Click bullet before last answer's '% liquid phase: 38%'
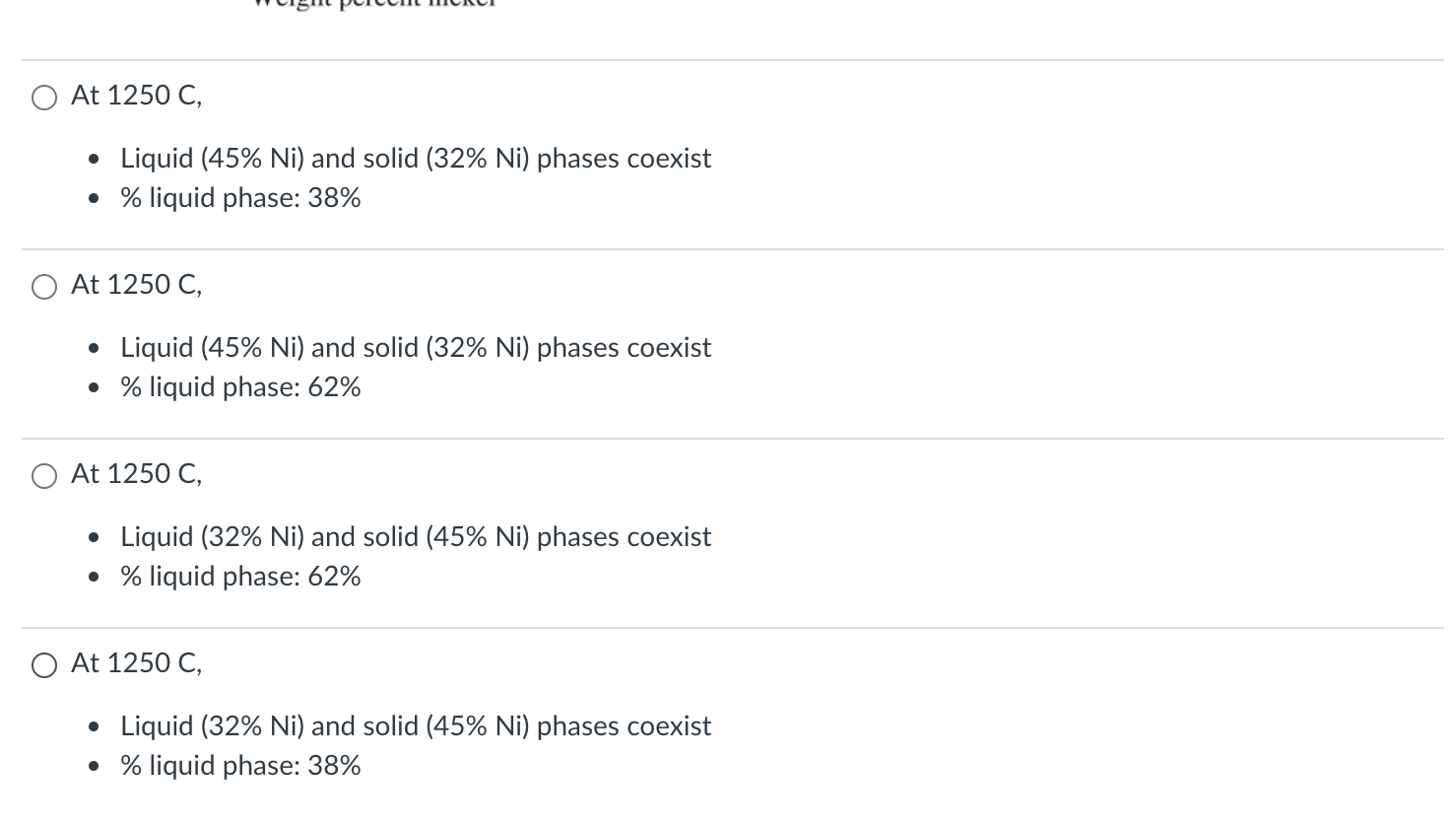The width and height of the screenshot is (1456, 826). (x=94, y=767)
